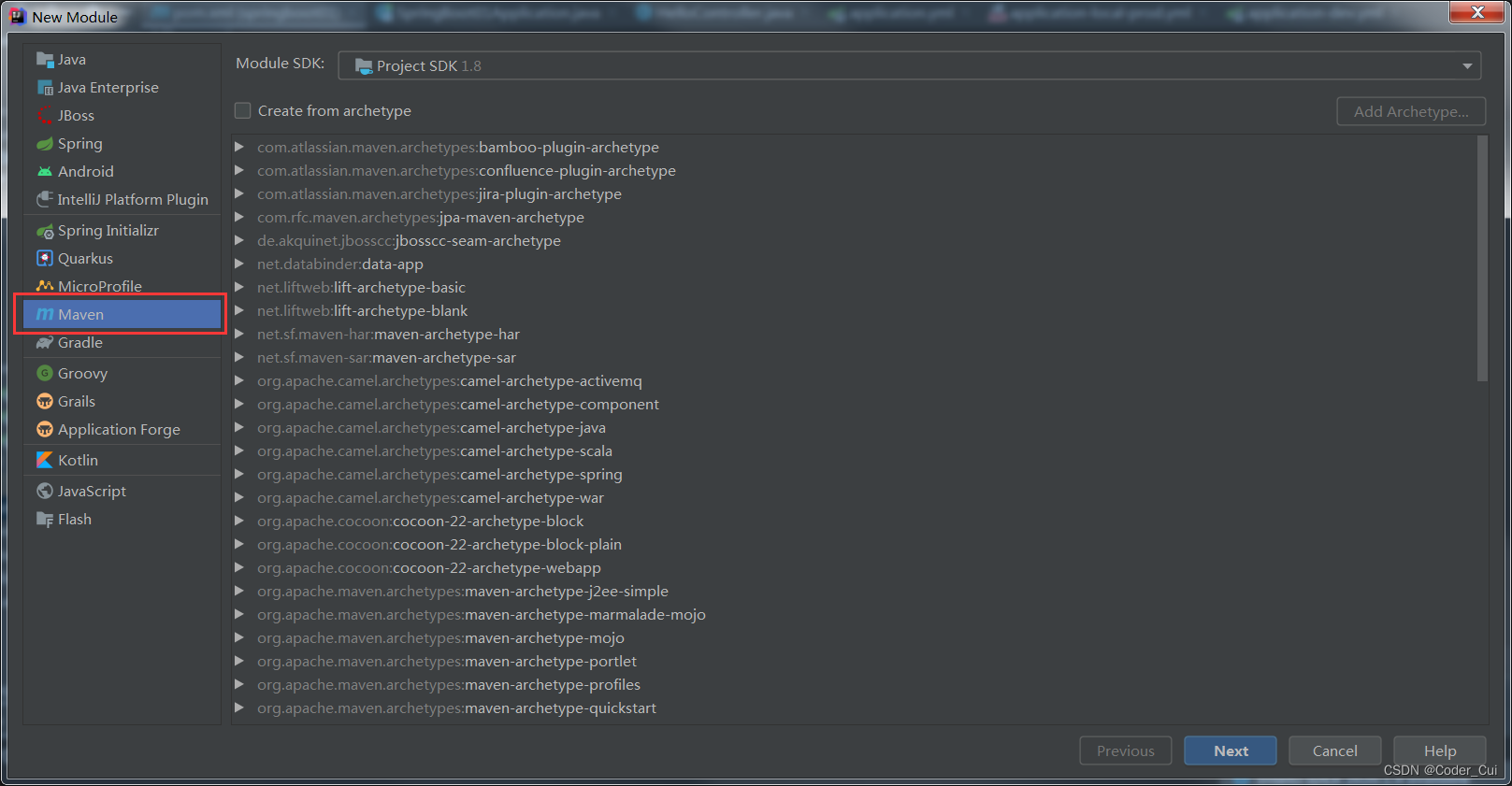The width and height of the screenshot is (1512, 786).
Task: Select camel-archetype-spring row
Action: [855, 475]
